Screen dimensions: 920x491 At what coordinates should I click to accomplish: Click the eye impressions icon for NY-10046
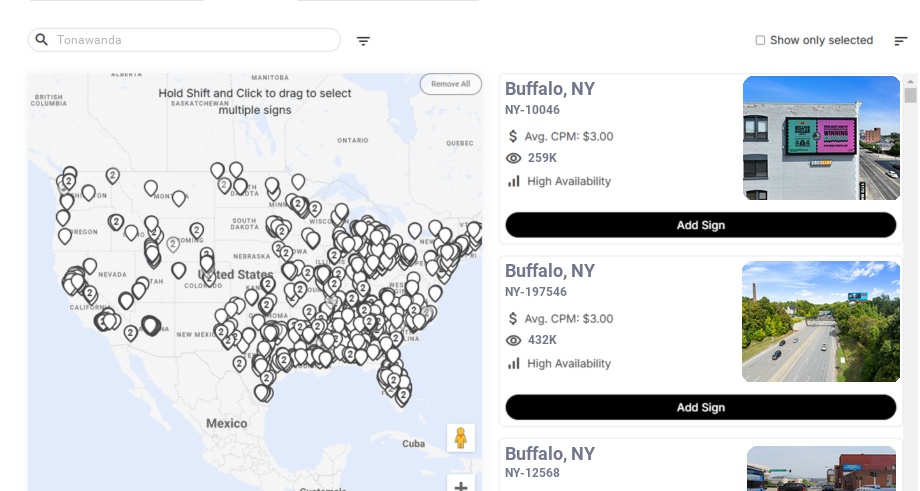coord(514,158)
